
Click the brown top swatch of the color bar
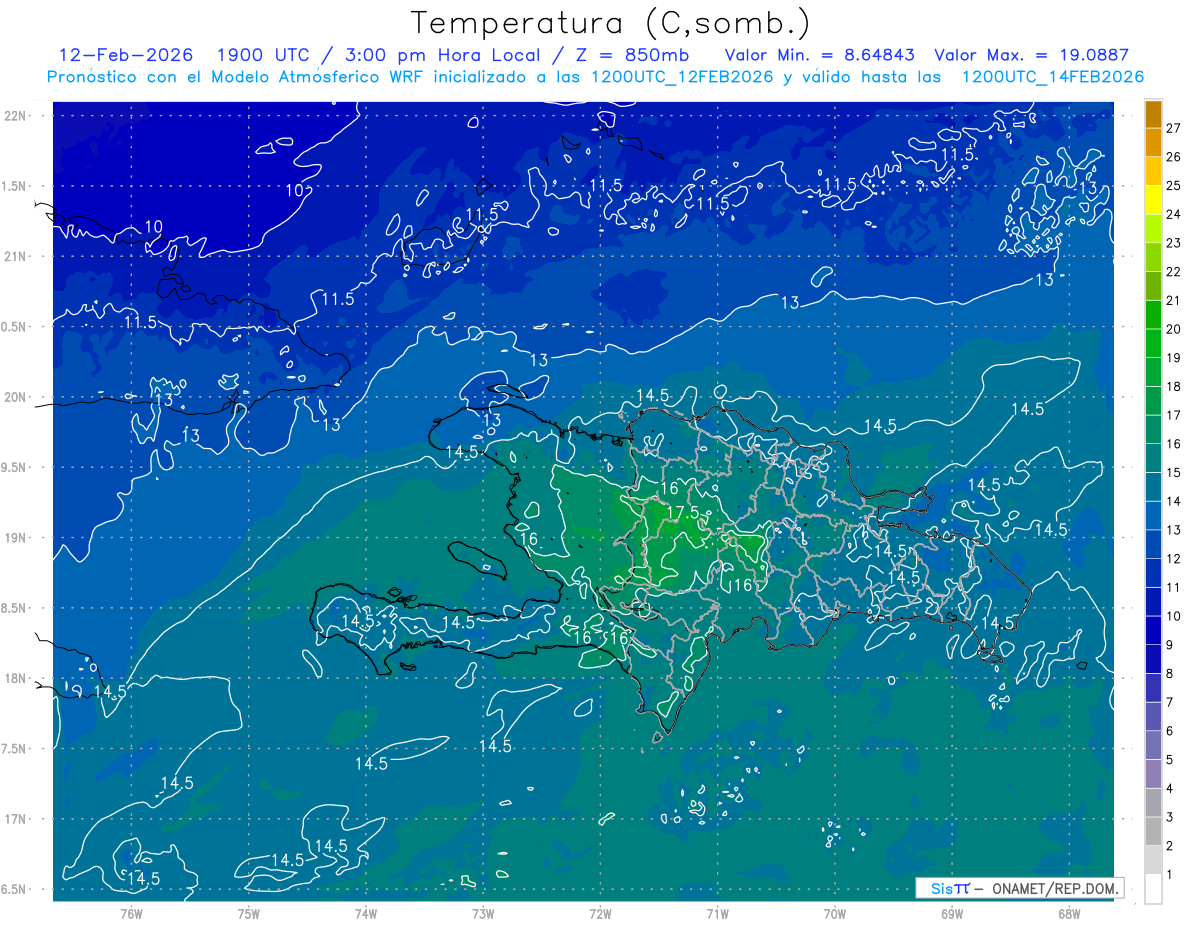tap(1153, 113)
